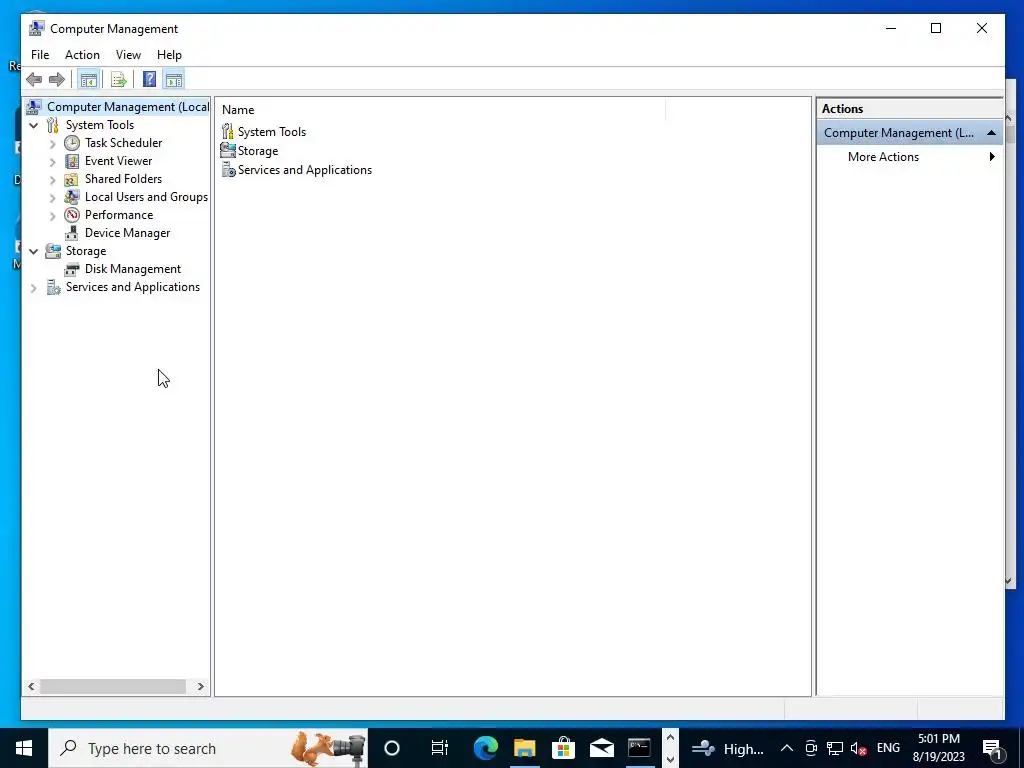Click Services and Applications icon in list
The height and width of the screenshot is (768, 1024).
coord(228,170)
